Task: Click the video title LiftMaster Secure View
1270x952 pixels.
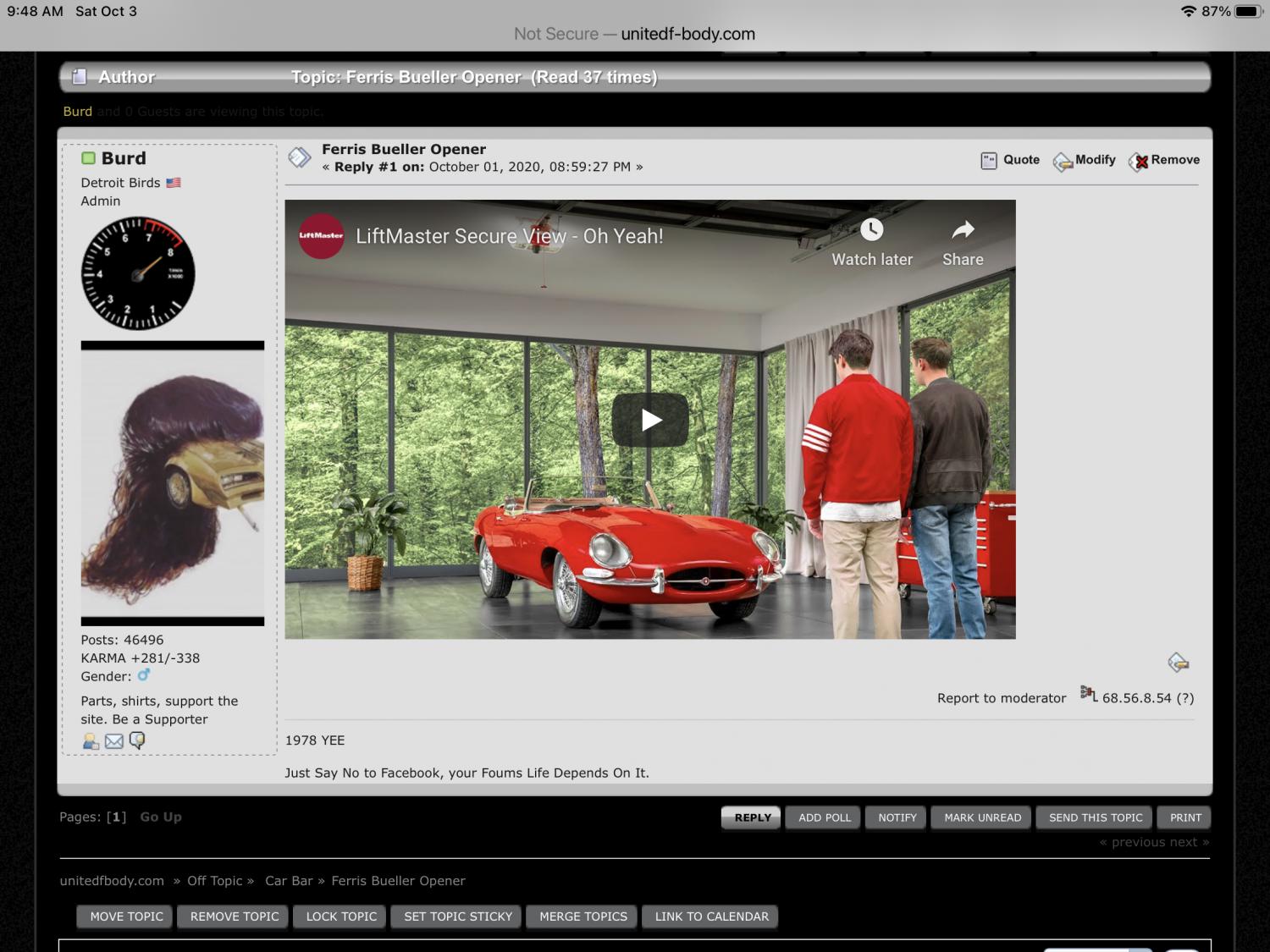Action: tap(509, 236)
